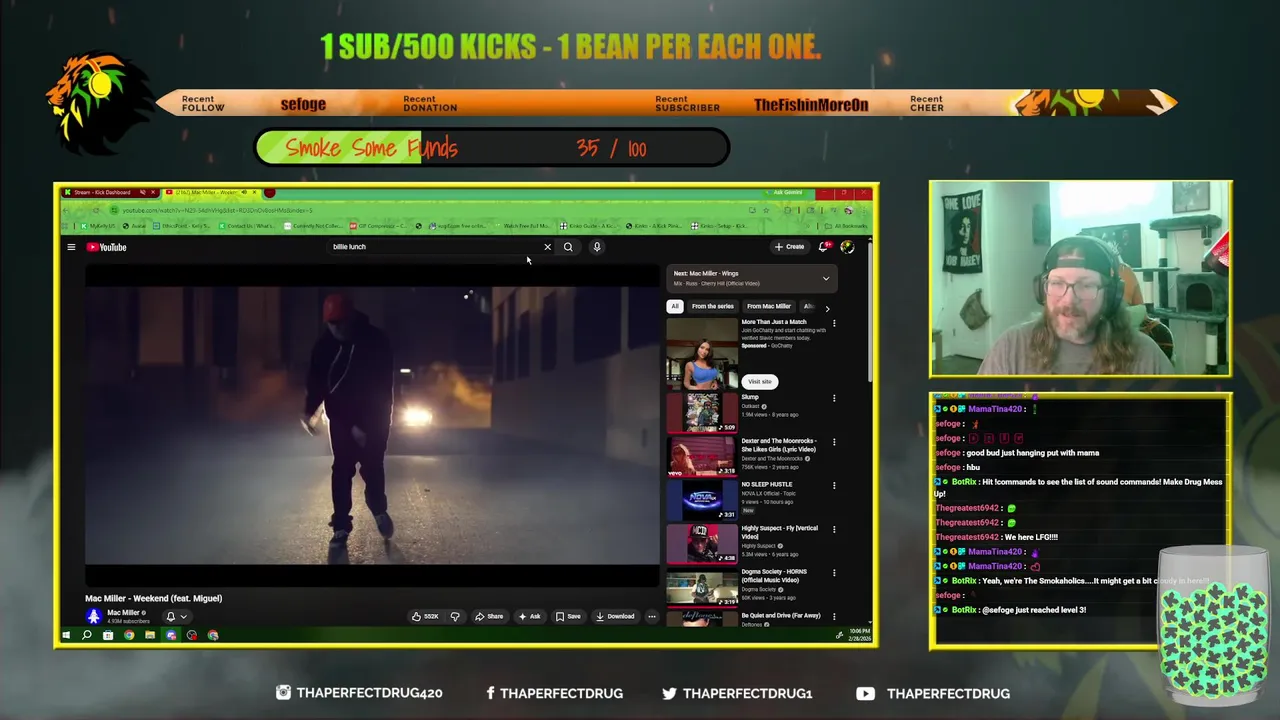
Task: Show more filter chips with right arrow
Action: pos(827,308)
